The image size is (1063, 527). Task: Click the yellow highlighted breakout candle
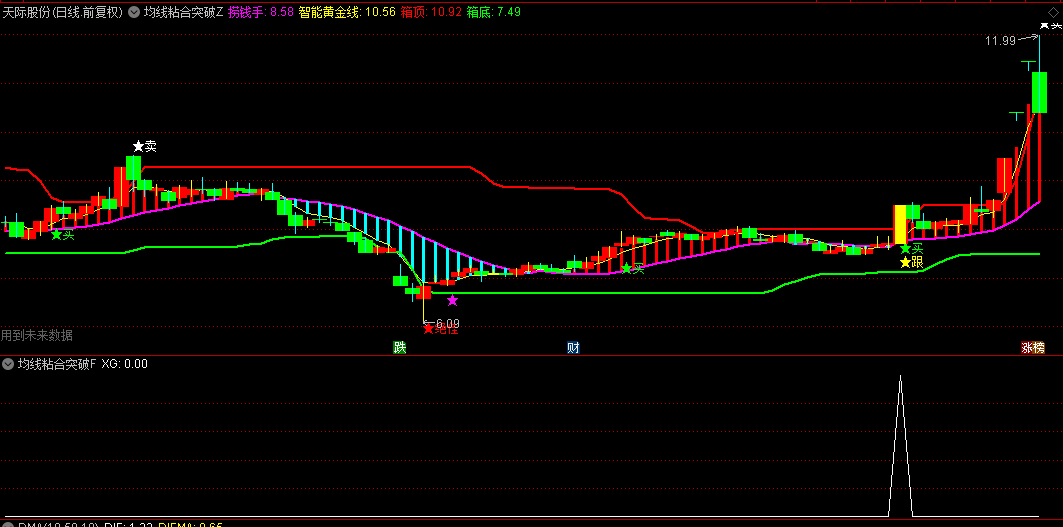900,225
